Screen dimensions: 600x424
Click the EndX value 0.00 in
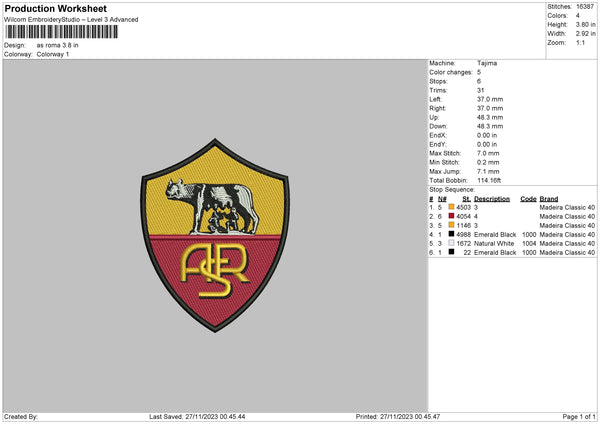pyautogui.click(x=487, y=135)
